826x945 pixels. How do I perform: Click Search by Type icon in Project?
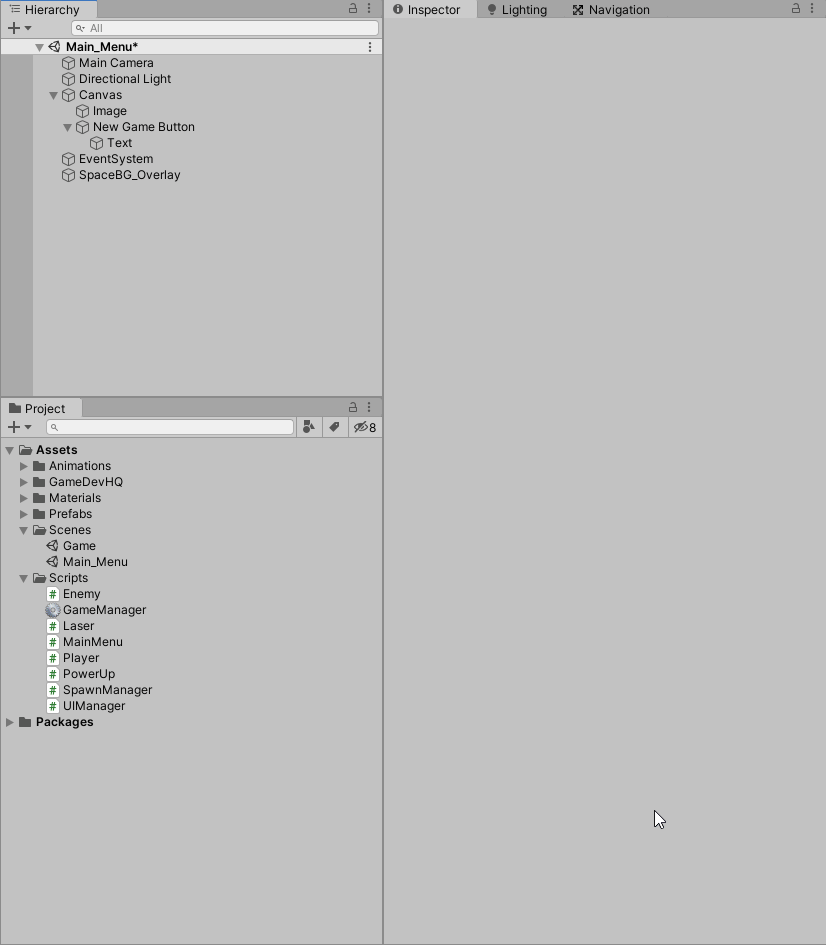[x=309, y=427]
